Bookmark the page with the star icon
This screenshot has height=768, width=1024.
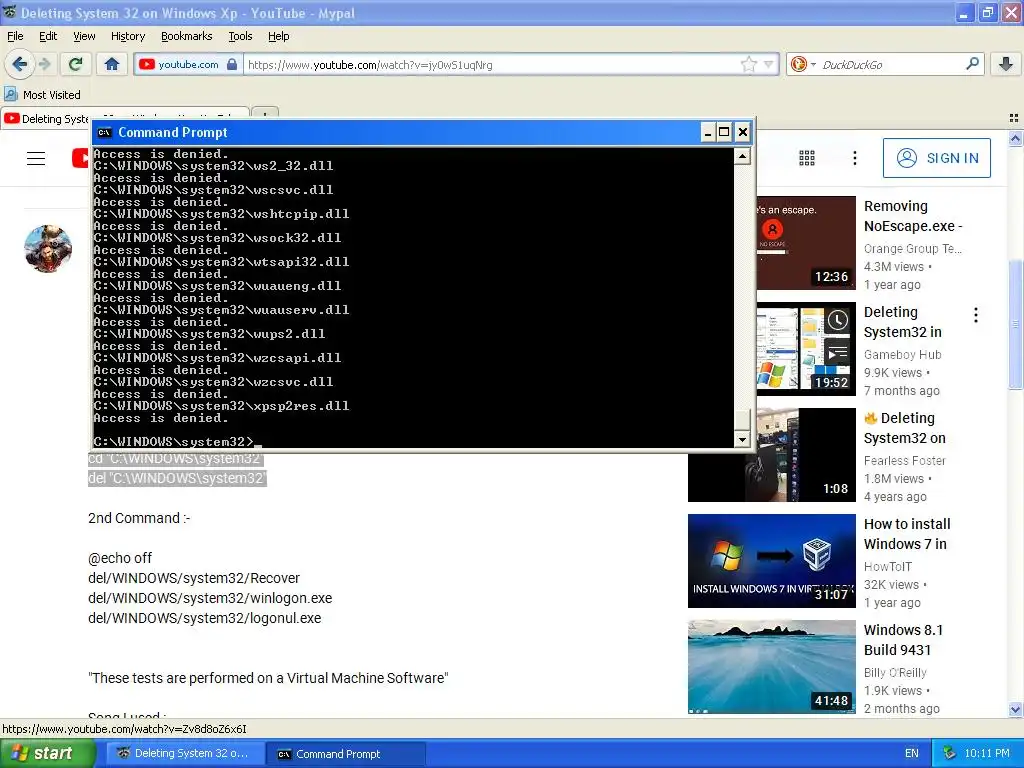point(748,64)
